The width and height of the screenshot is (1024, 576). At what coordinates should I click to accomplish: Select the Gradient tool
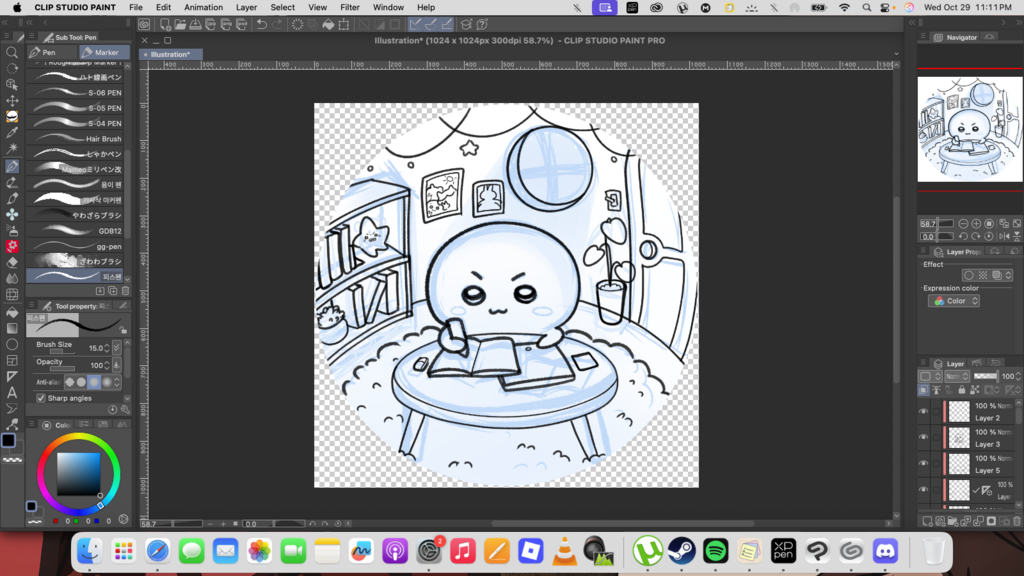12,328
